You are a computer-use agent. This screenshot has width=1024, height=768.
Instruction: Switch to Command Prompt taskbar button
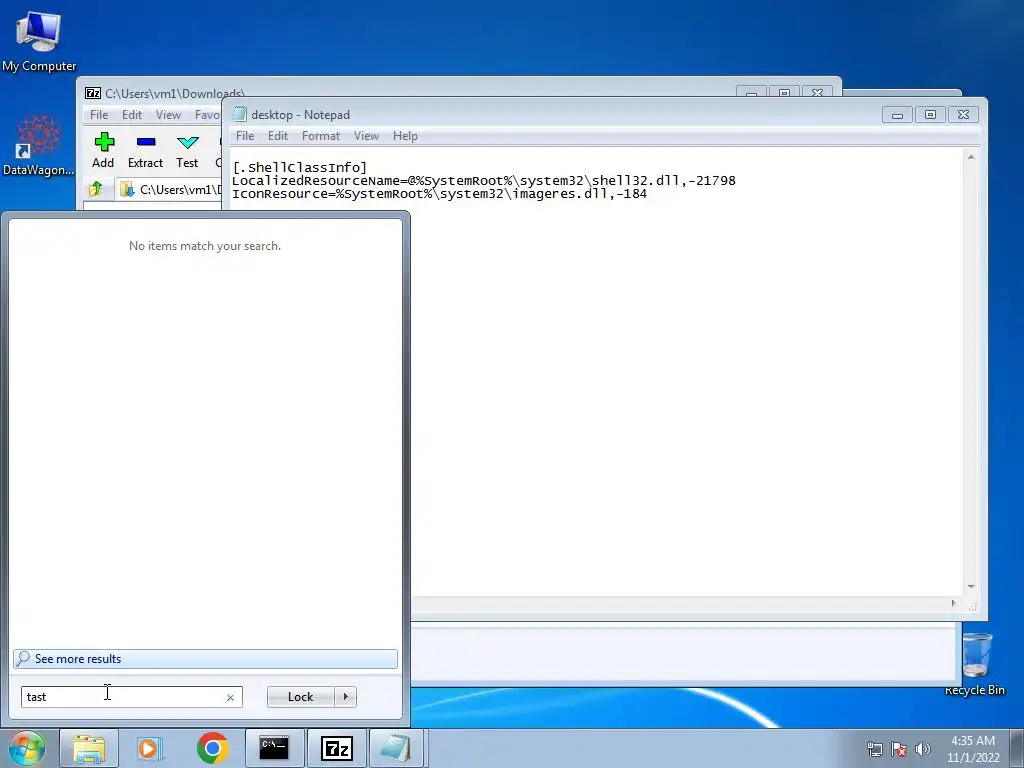click(x=274, y=748)
